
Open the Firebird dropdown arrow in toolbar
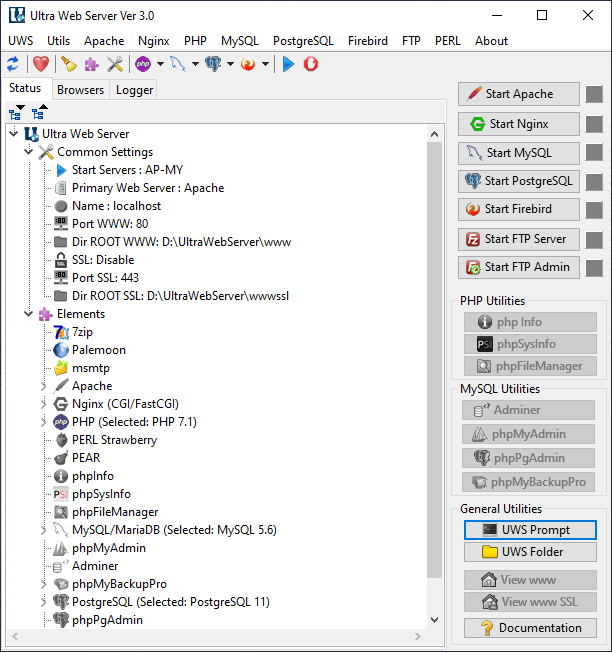pos(265,64)
